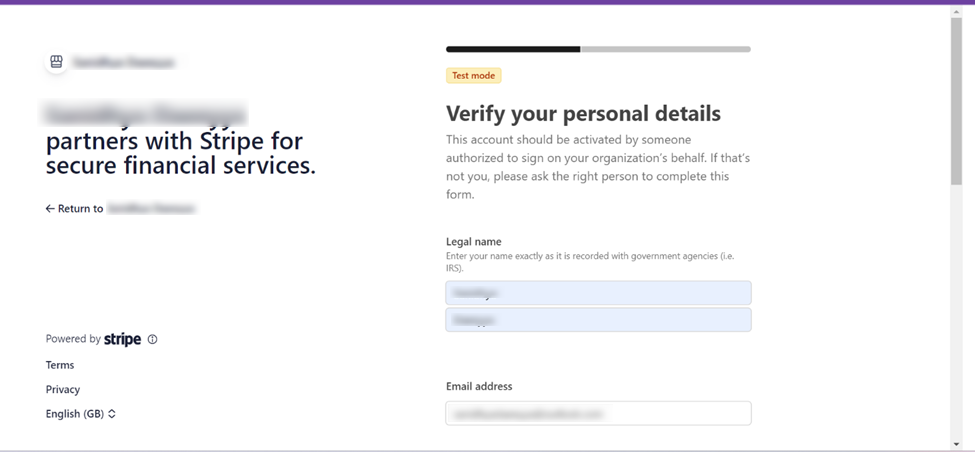Click the onboarding progress bar
Viewport: 975px width, 452px height.
point(598,49)
